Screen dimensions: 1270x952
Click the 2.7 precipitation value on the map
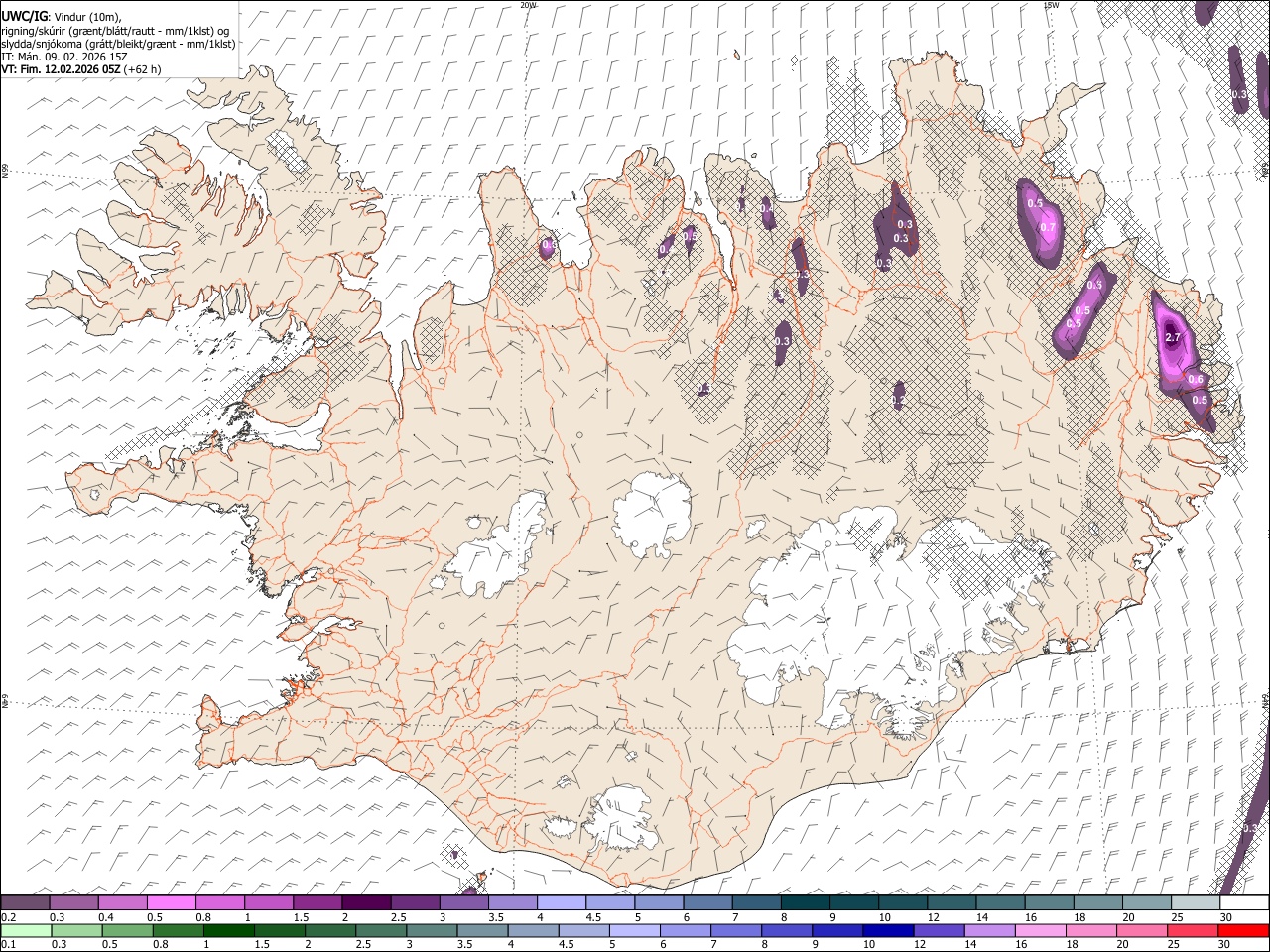pyautogui.click(x=1173, y=338)
